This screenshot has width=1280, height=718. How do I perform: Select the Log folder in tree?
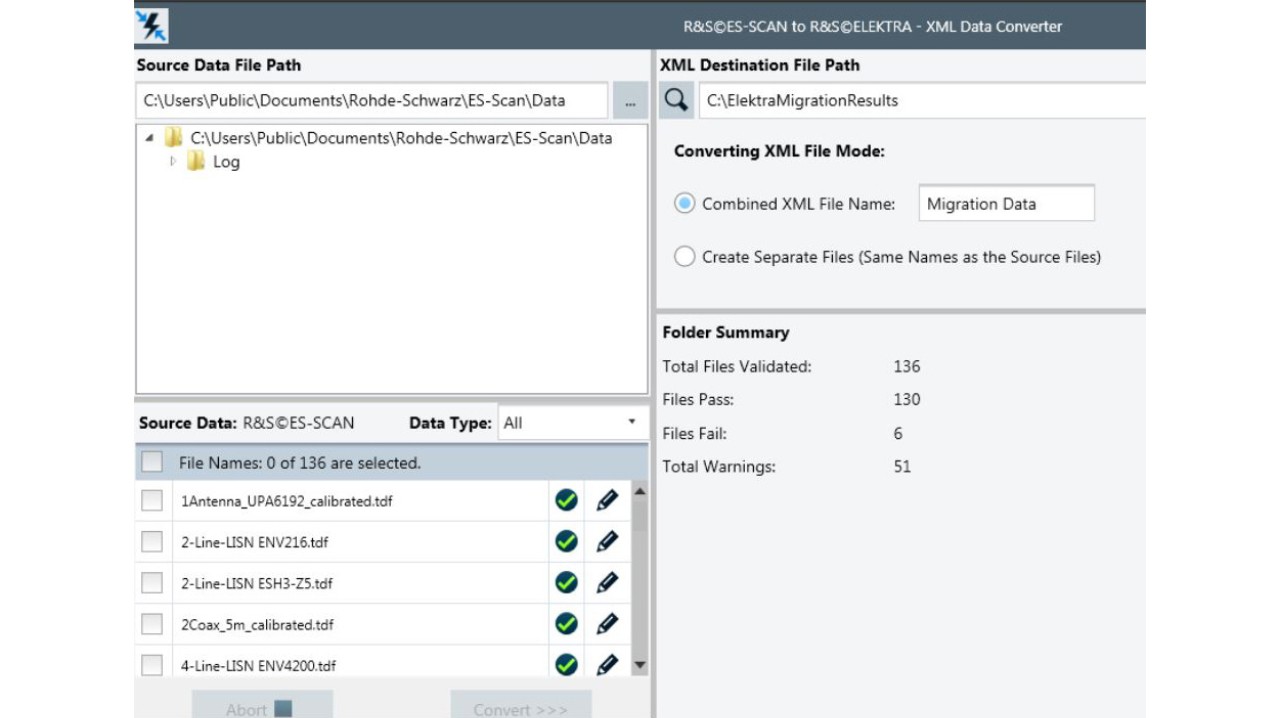click(226, 162)
